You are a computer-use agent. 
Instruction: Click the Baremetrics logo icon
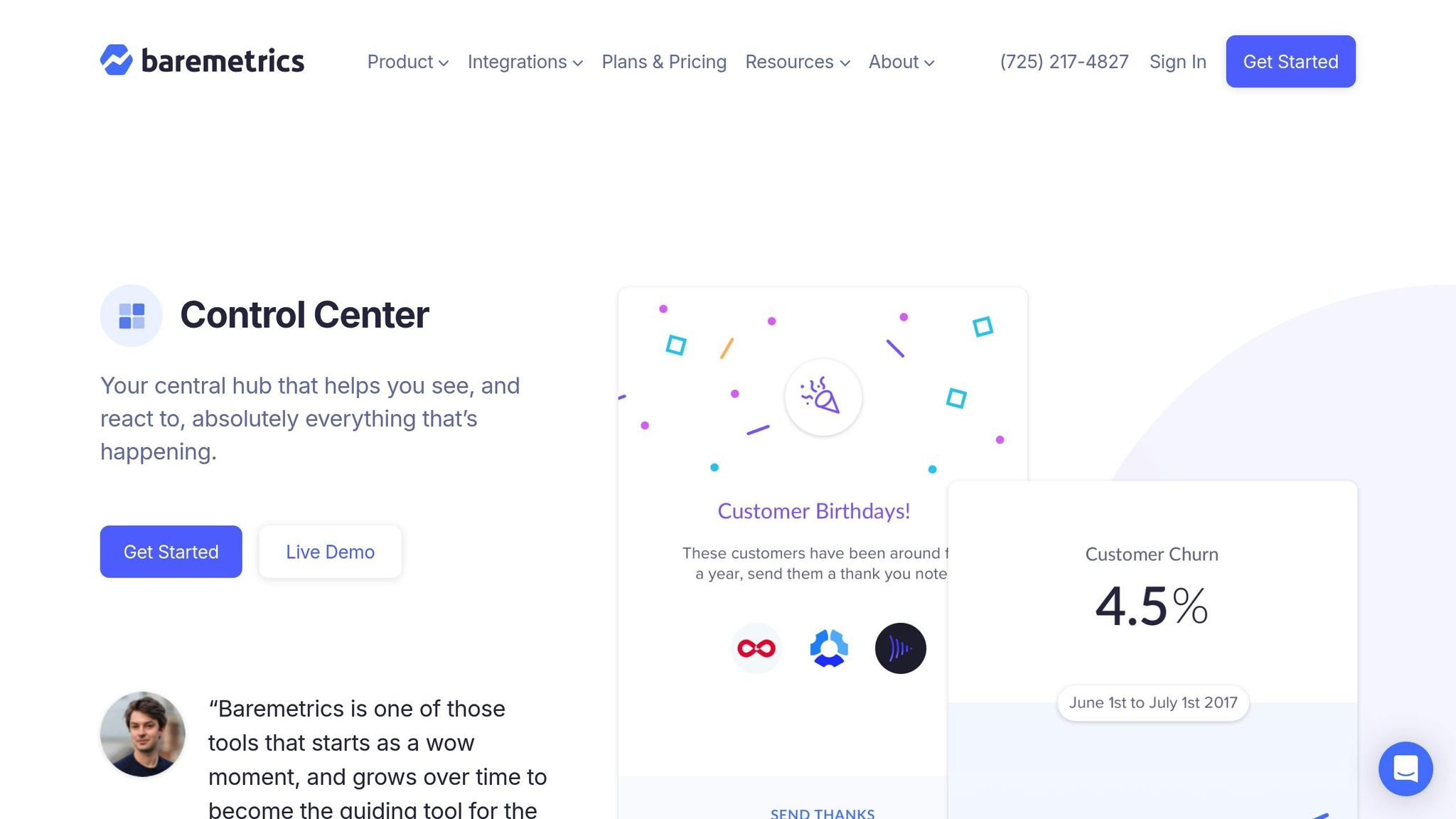(118, 61)
